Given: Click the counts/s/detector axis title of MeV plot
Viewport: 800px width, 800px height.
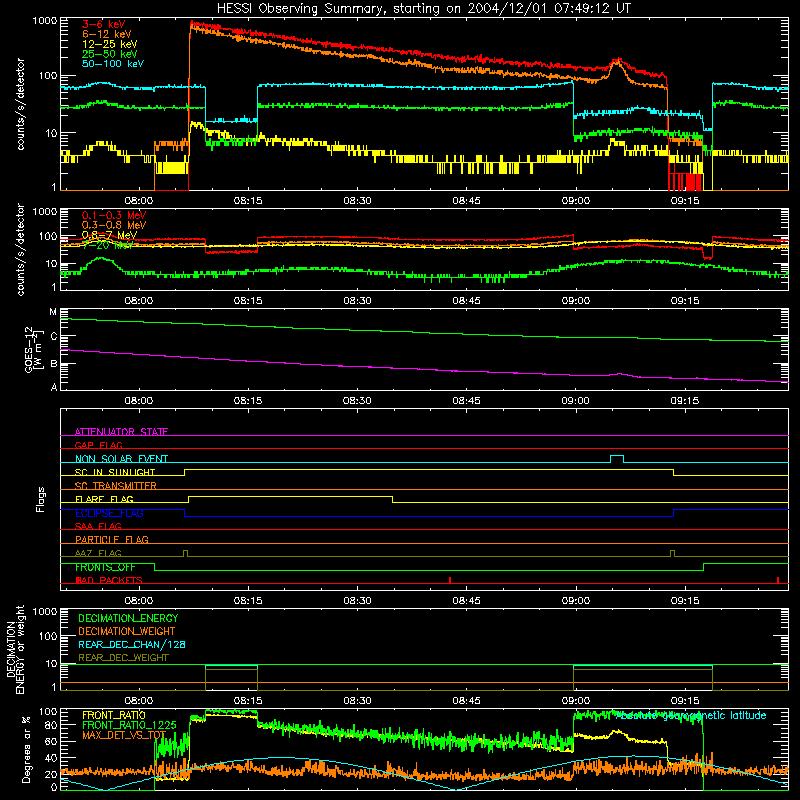Looking at the screenshot, I should click(20, 249).
